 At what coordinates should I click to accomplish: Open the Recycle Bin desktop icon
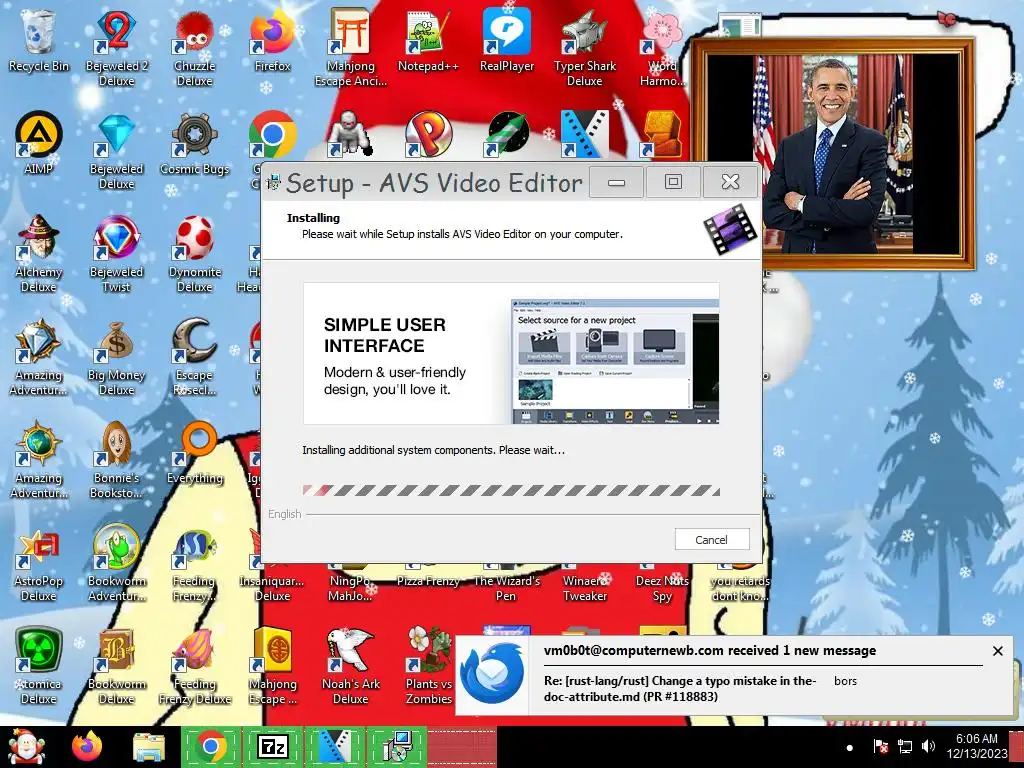[39, 40]
